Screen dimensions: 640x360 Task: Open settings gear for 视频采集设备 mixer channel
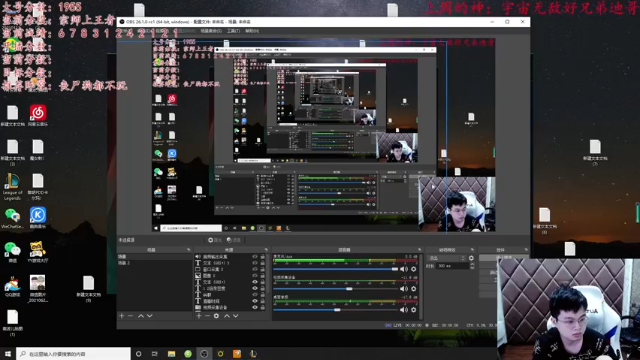pos(413,289)
